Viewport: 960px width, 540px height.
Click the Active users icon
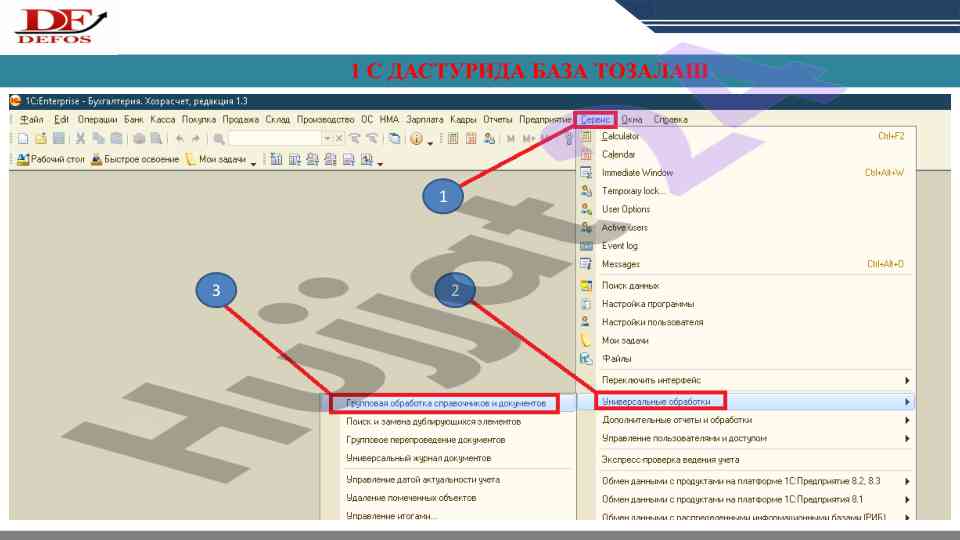[x=587, y=228]
